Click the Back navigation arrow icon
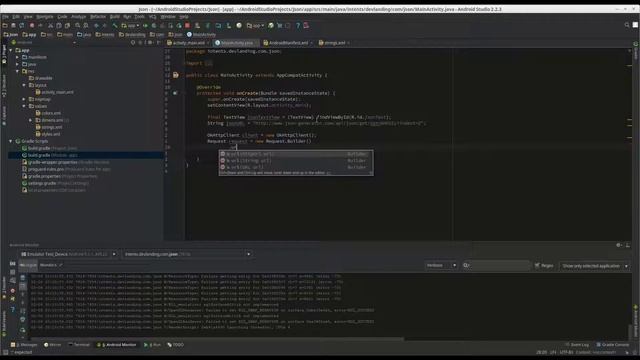Screen dimensions: 640x360 tap(96, 25)
